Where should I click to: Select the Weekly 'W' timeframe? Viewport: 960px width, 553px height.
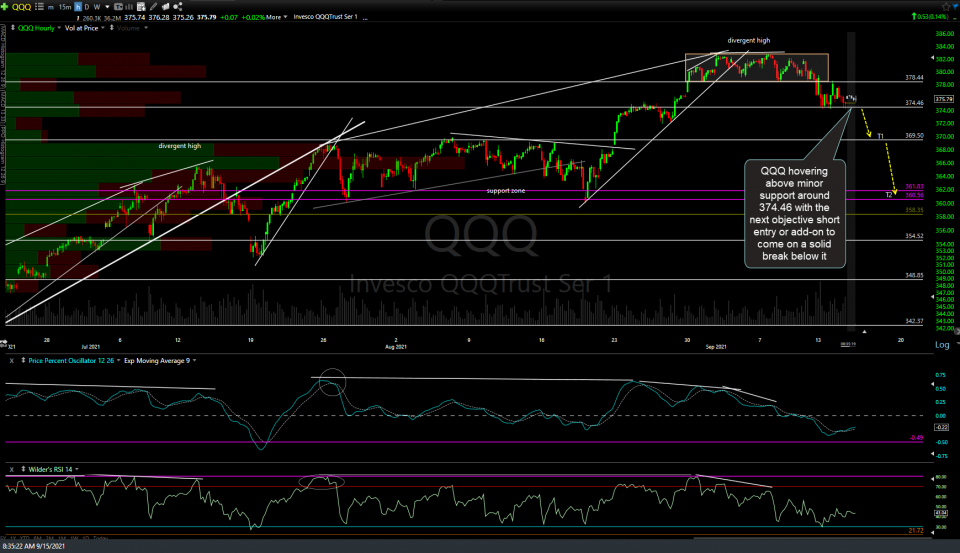pyautogui.click(x=97, y=7)
